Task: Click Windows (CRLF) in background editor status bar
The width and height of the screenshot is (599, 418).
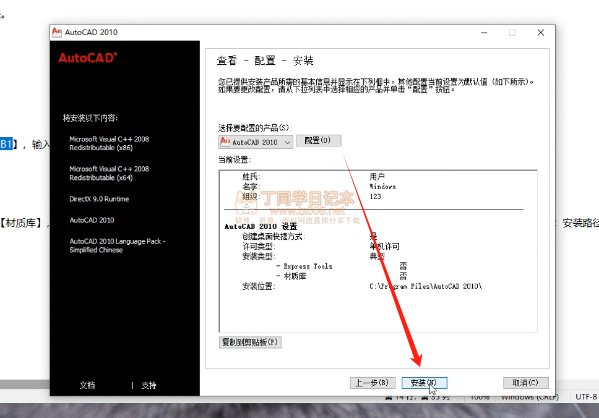Action: [x=529, y=397]
